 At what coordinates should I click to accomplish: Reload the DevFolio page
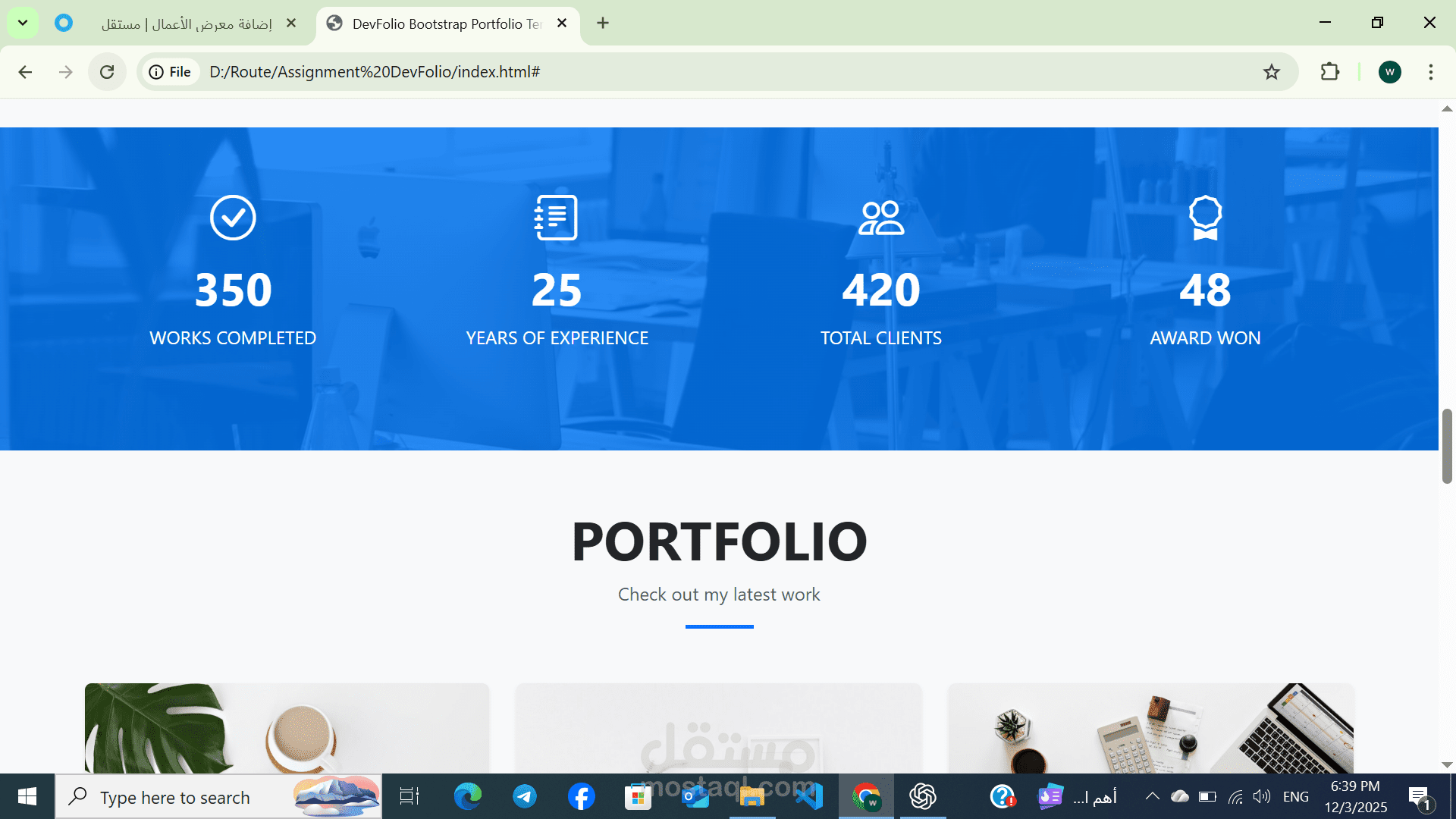coord(107,72)
